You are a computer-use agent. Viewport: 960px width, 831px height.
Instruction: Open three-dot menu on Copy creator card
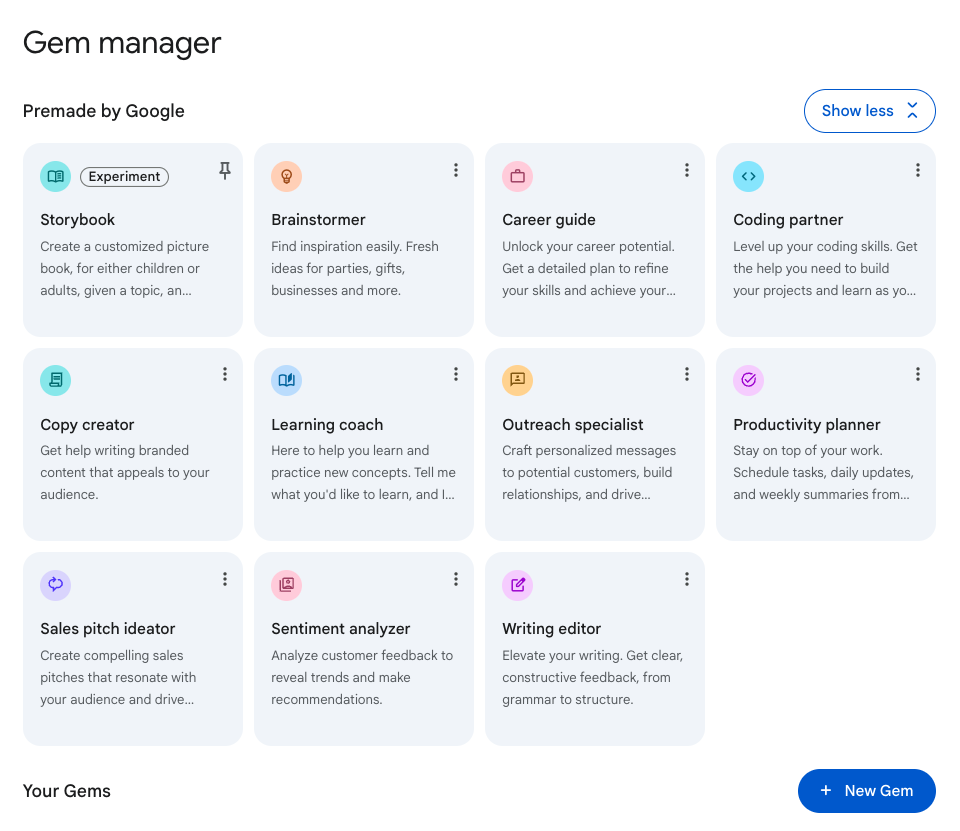coord(225,374)
